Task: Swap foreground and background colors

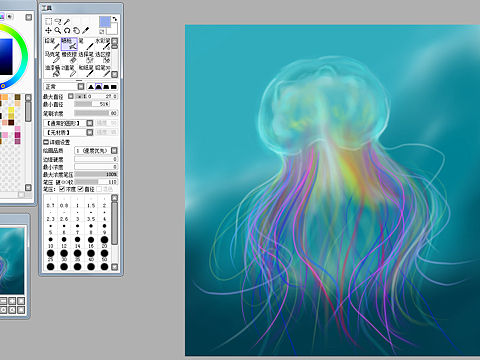Action: pyautogui.click(x=115, y=19)
